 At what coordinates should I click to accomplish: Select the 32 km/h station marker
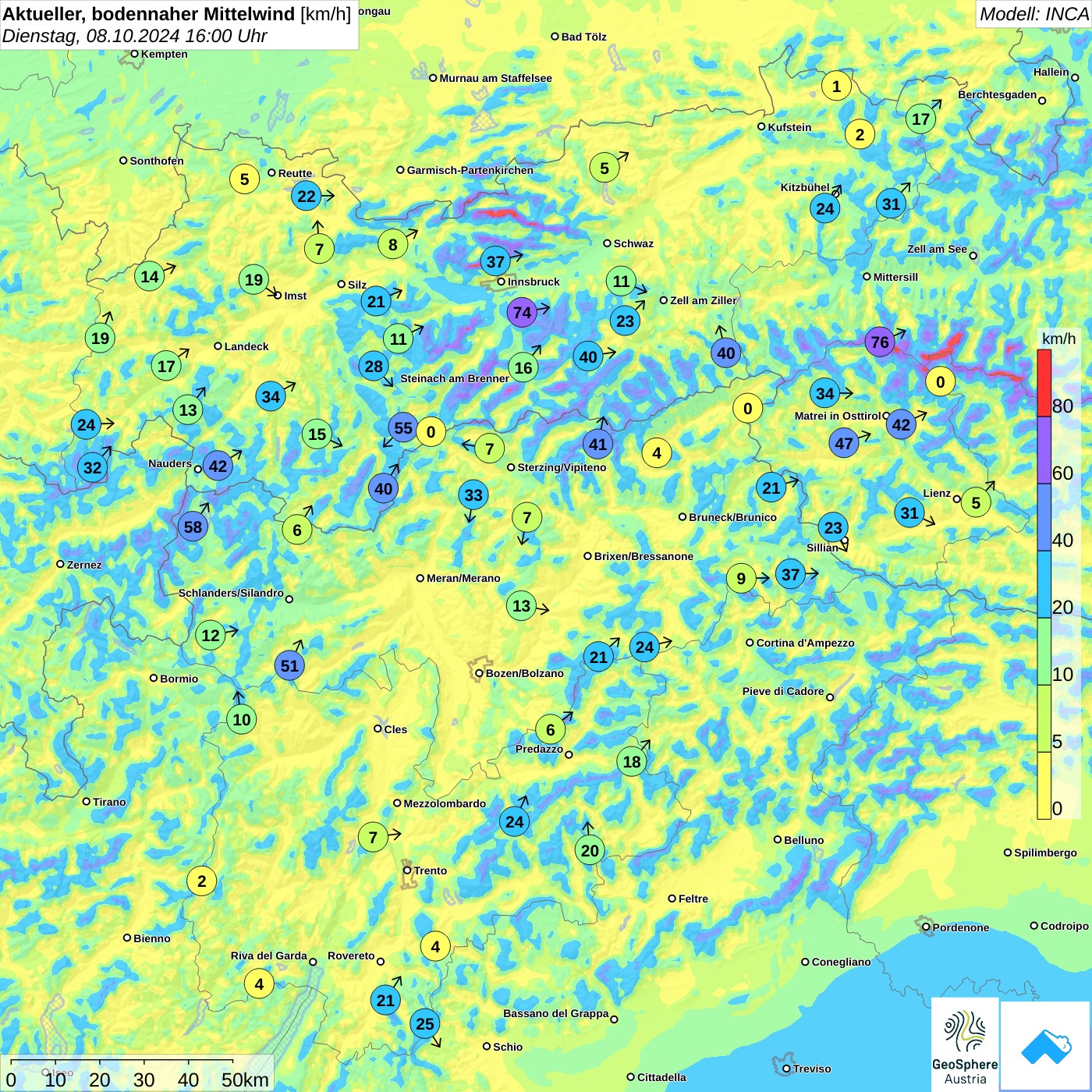click(92, 467)
